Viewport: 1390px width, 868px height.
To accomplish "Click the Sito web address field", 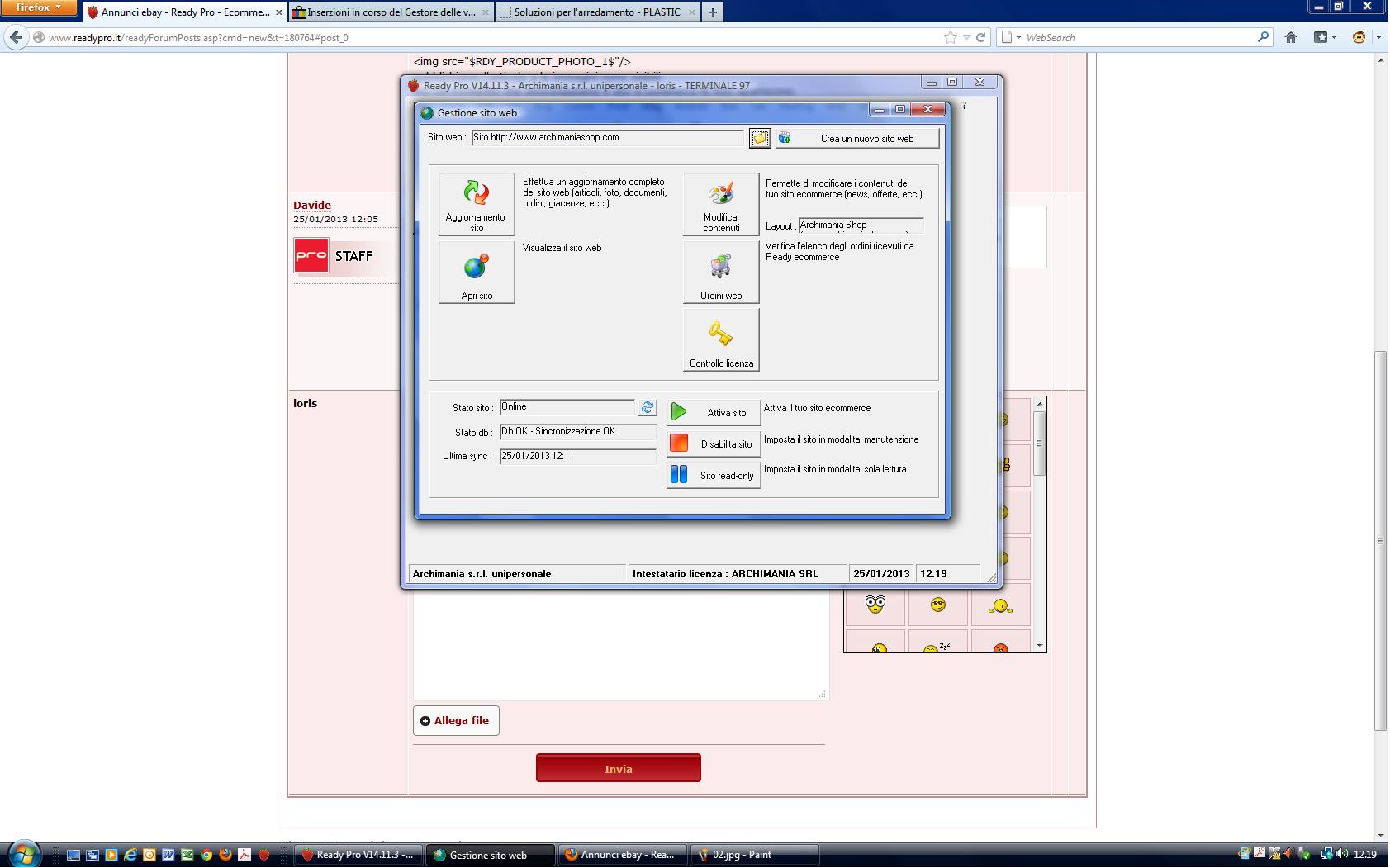I will [608, 138].
